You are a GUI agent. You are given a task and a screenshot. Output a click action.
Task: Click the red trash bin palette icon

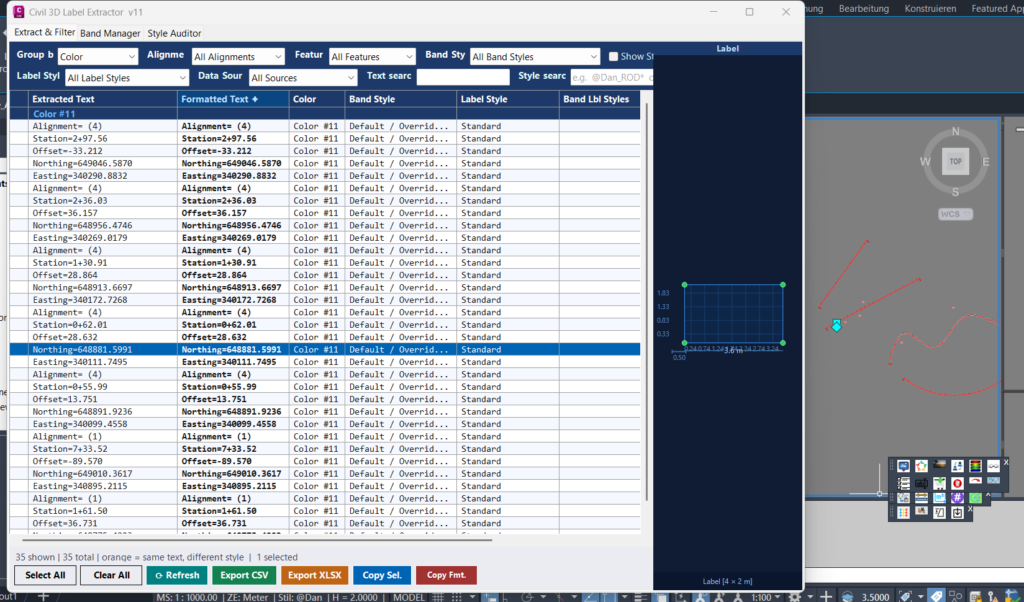click(x=957, y=483)
